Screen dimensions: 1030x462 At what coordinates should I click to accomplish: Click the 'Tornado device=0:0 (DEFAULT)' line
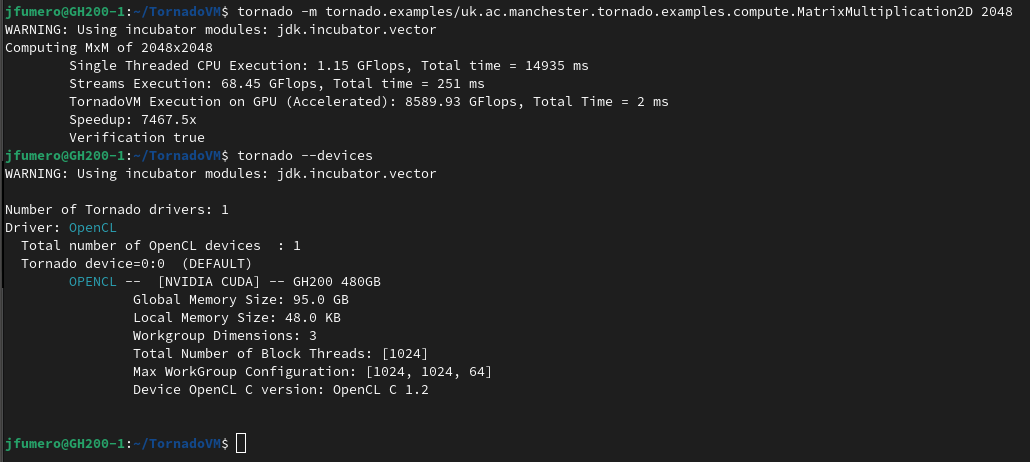point(137,264)
